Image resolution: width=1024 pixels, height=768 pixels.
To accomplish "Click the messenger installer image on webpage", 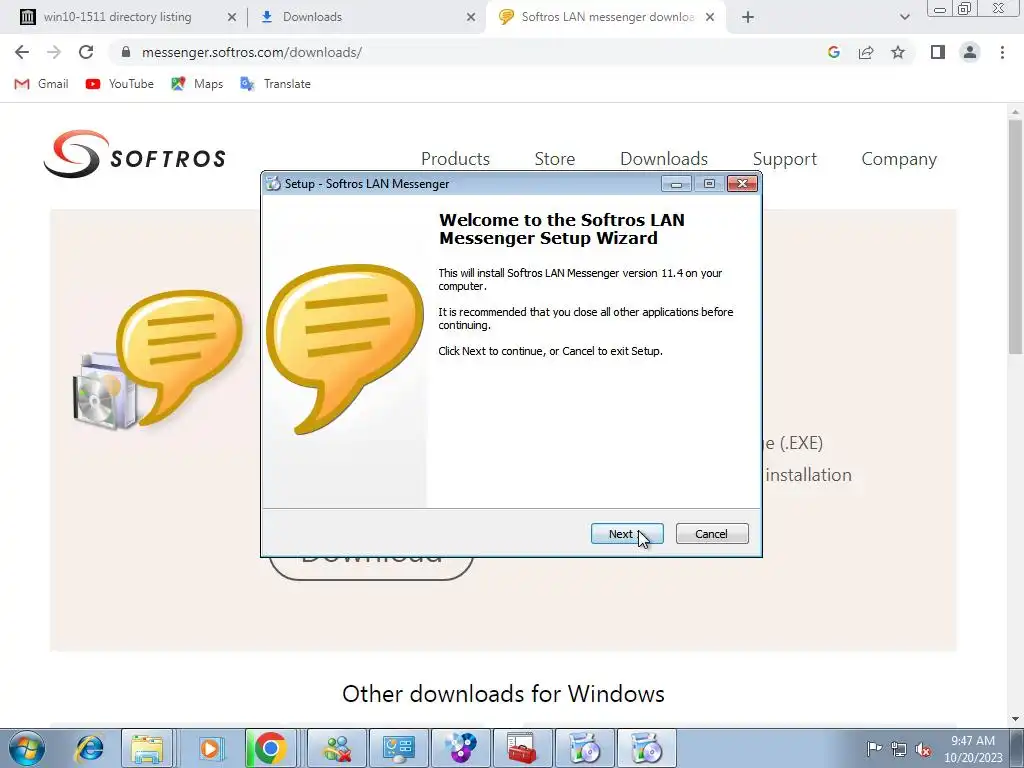I will 157,360.
